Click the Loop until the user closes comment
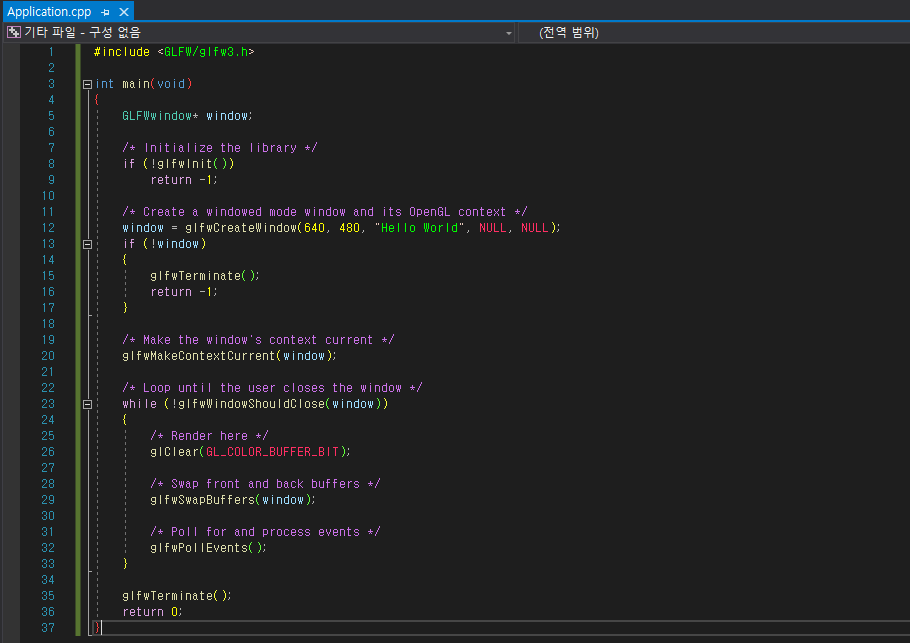910x643 pixels. (x=272, y=388)
